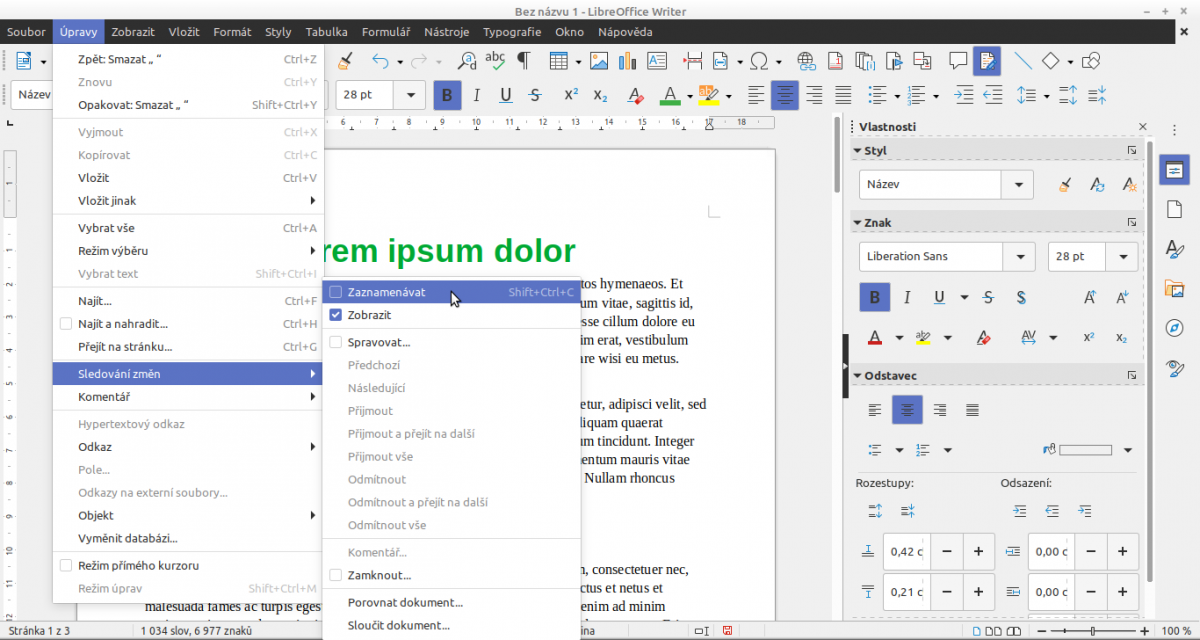The width and height of the screenshot is (1200, 640).
Task: Collapse the Odstavec section in sidebar
Action: (858, 376)
